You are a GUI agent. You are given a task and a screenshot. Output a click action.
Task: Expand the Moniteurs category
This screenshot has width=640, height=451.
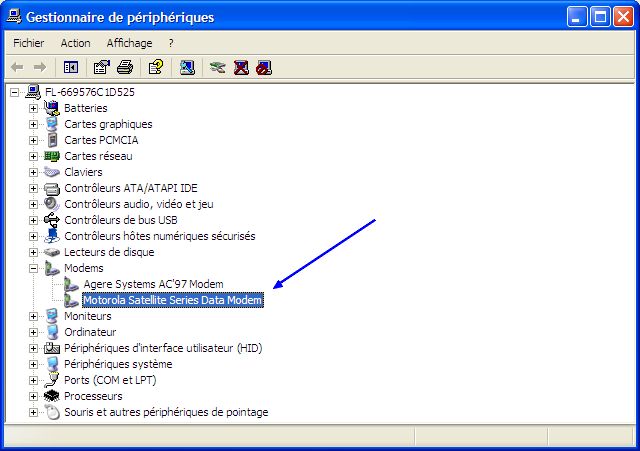click(x=33, y=316)
